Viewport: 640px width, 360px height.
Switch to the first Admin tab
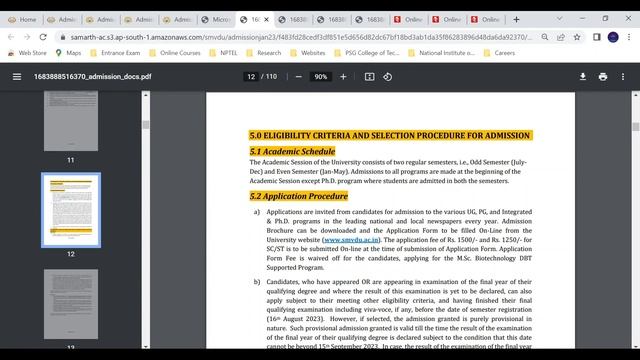pyautogui.click(x=62, y=19)
